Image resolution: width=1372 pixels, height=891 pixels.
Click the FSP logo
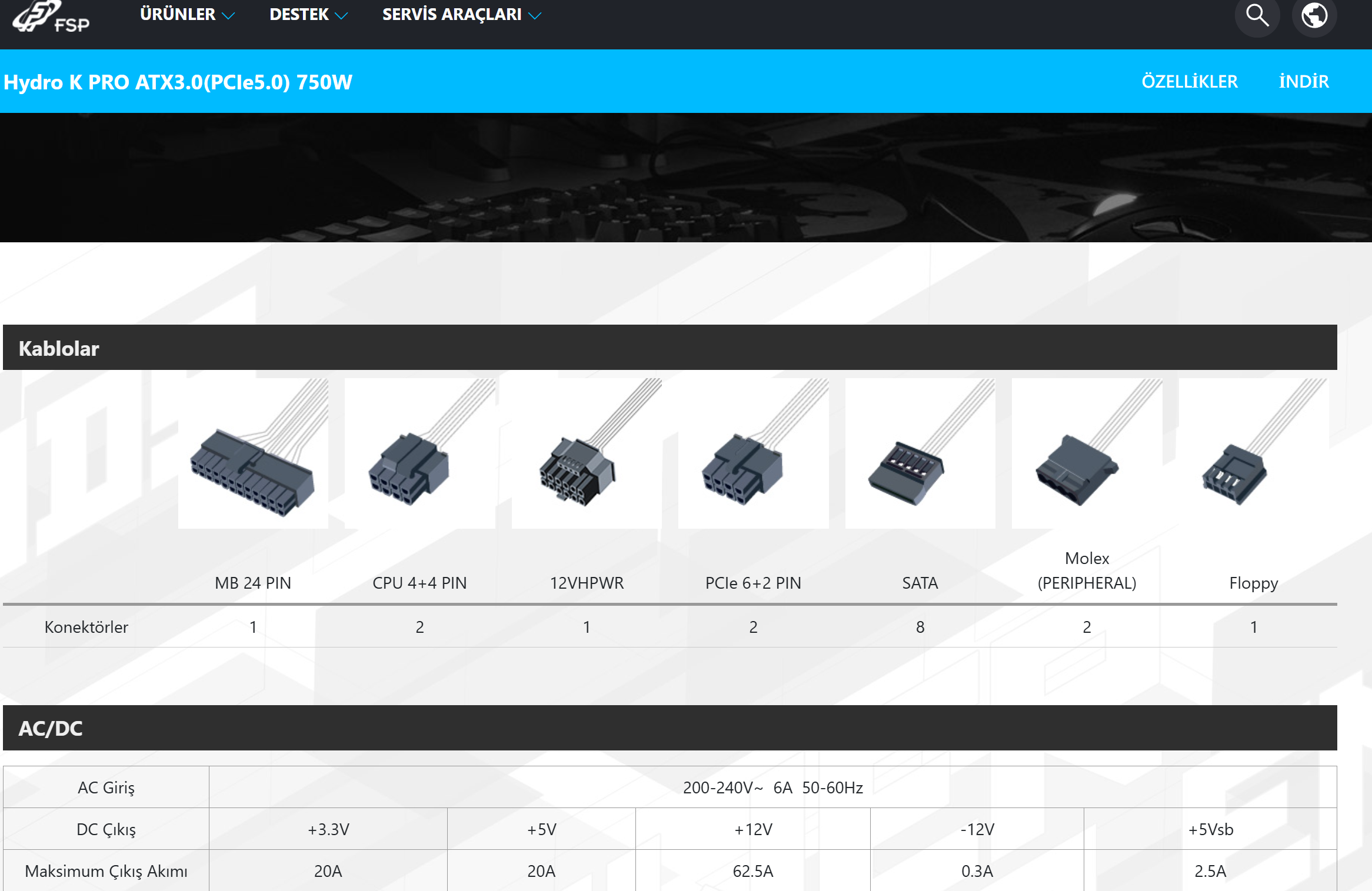(x=51, y=16)
